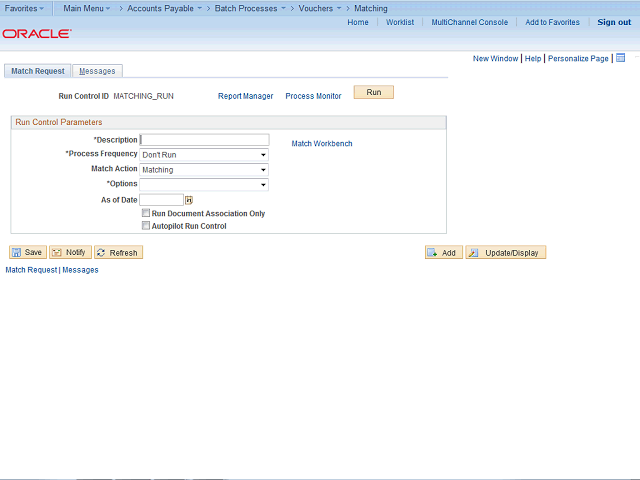
Task: Click Add to Favorites link
Action: pos(552,22)
